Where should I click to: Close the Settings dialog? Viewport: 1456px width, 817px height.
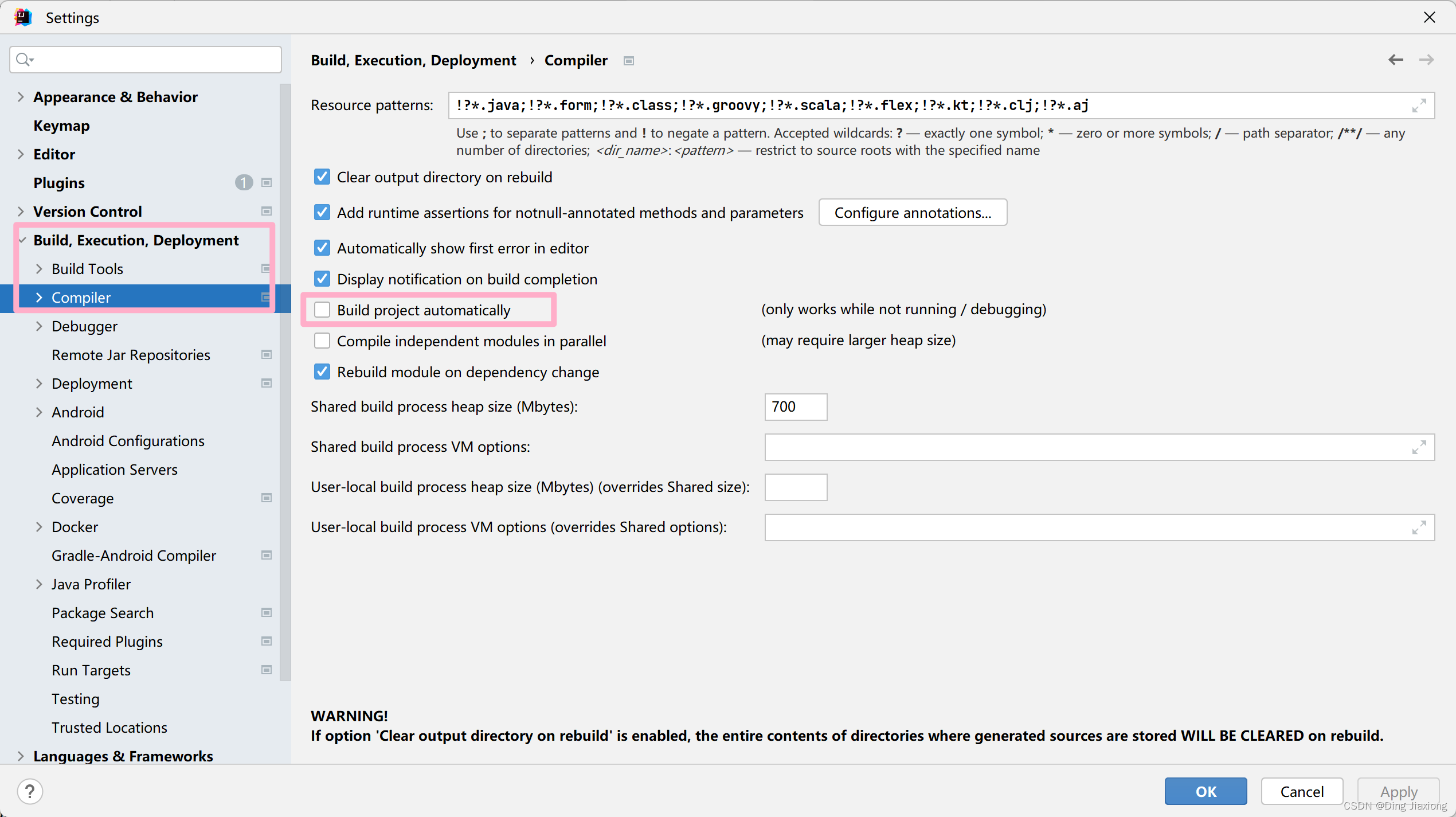click(1429, 18)
